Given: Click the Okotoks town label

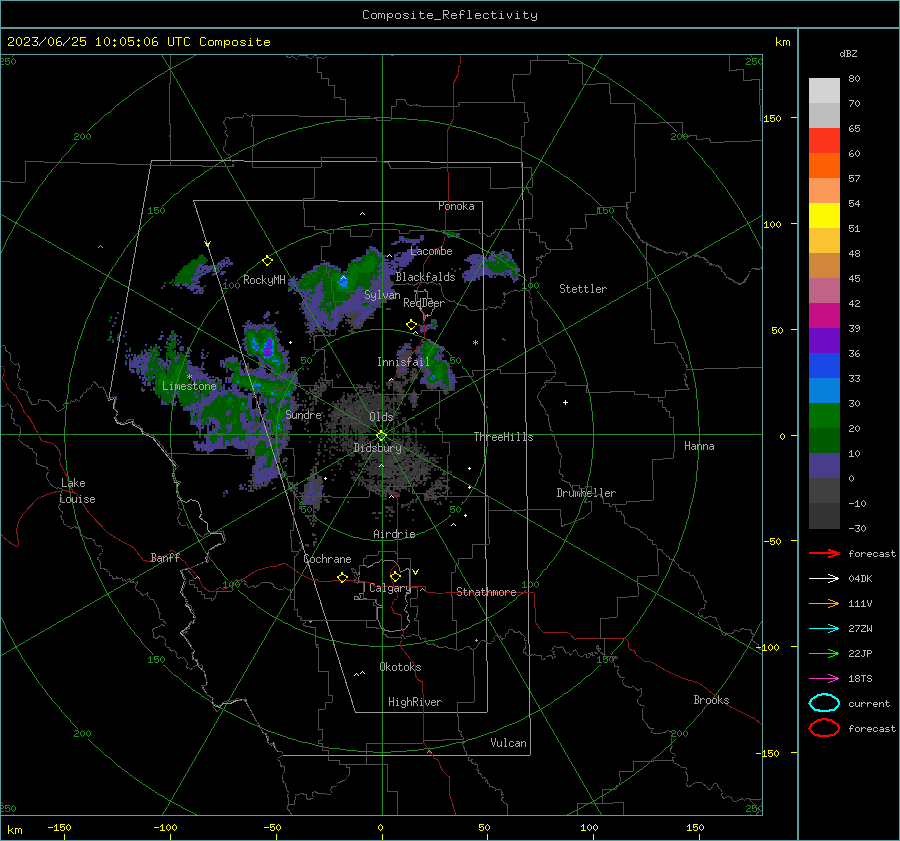Looking at the screenshot, I should (x=400, y=667).
